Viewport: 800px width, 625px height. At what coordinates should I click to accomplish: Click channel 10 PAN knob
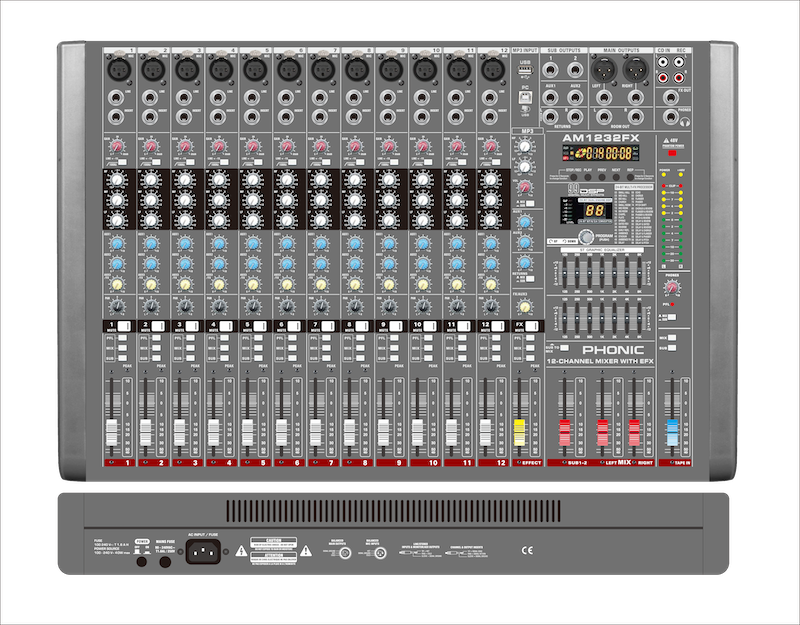[423, 306]
